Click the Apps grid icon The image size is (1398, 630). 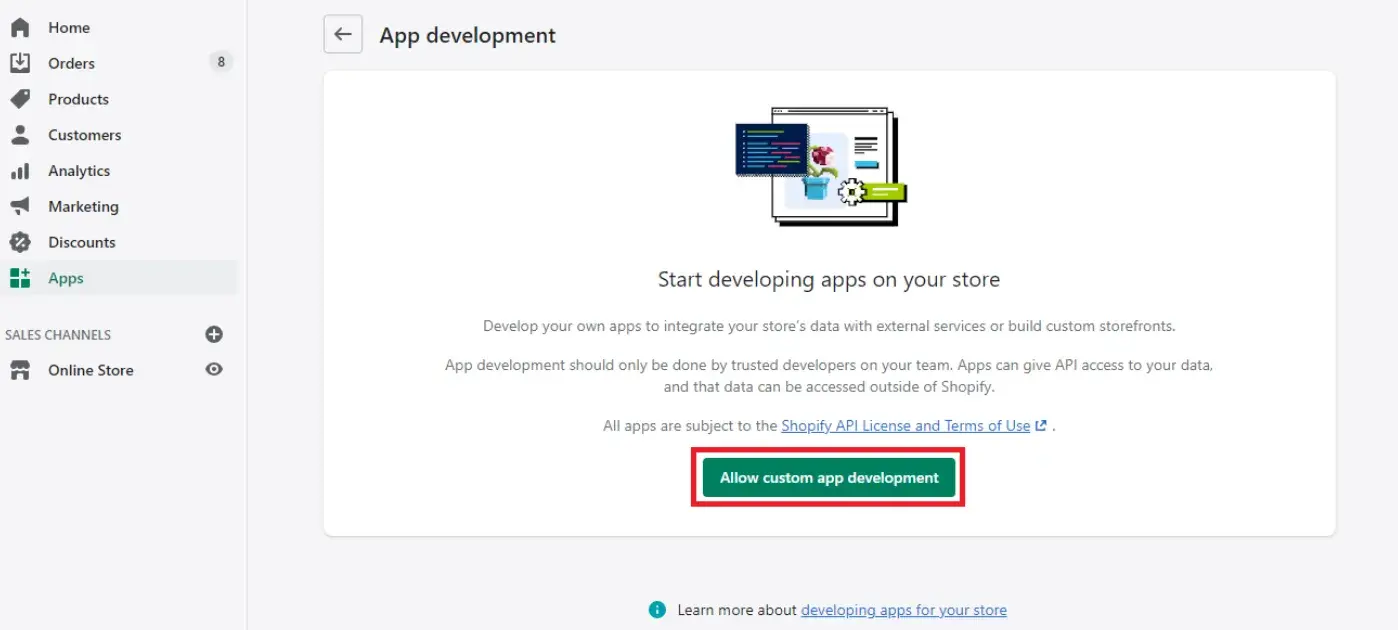[20, 278]
